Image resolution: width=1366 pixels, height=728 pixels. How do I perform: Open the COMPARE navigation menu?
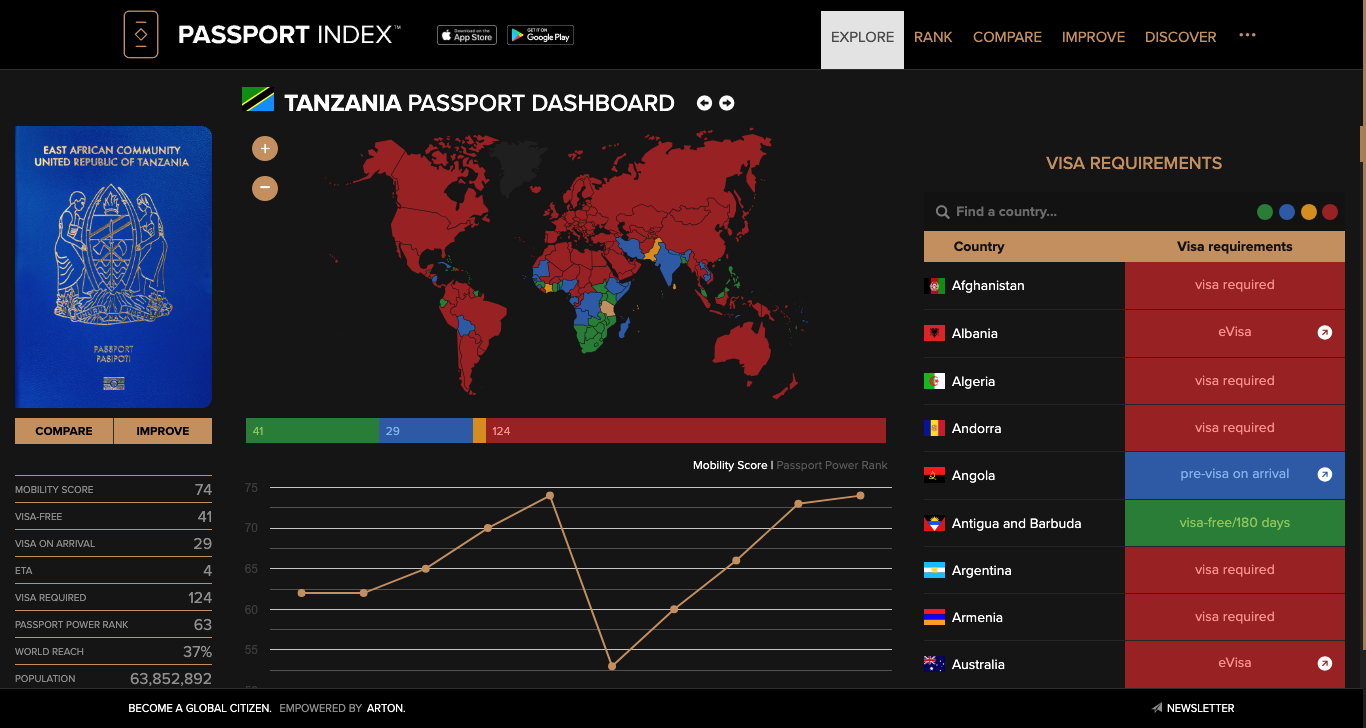pyautogui.click(x=1007, y=37)
